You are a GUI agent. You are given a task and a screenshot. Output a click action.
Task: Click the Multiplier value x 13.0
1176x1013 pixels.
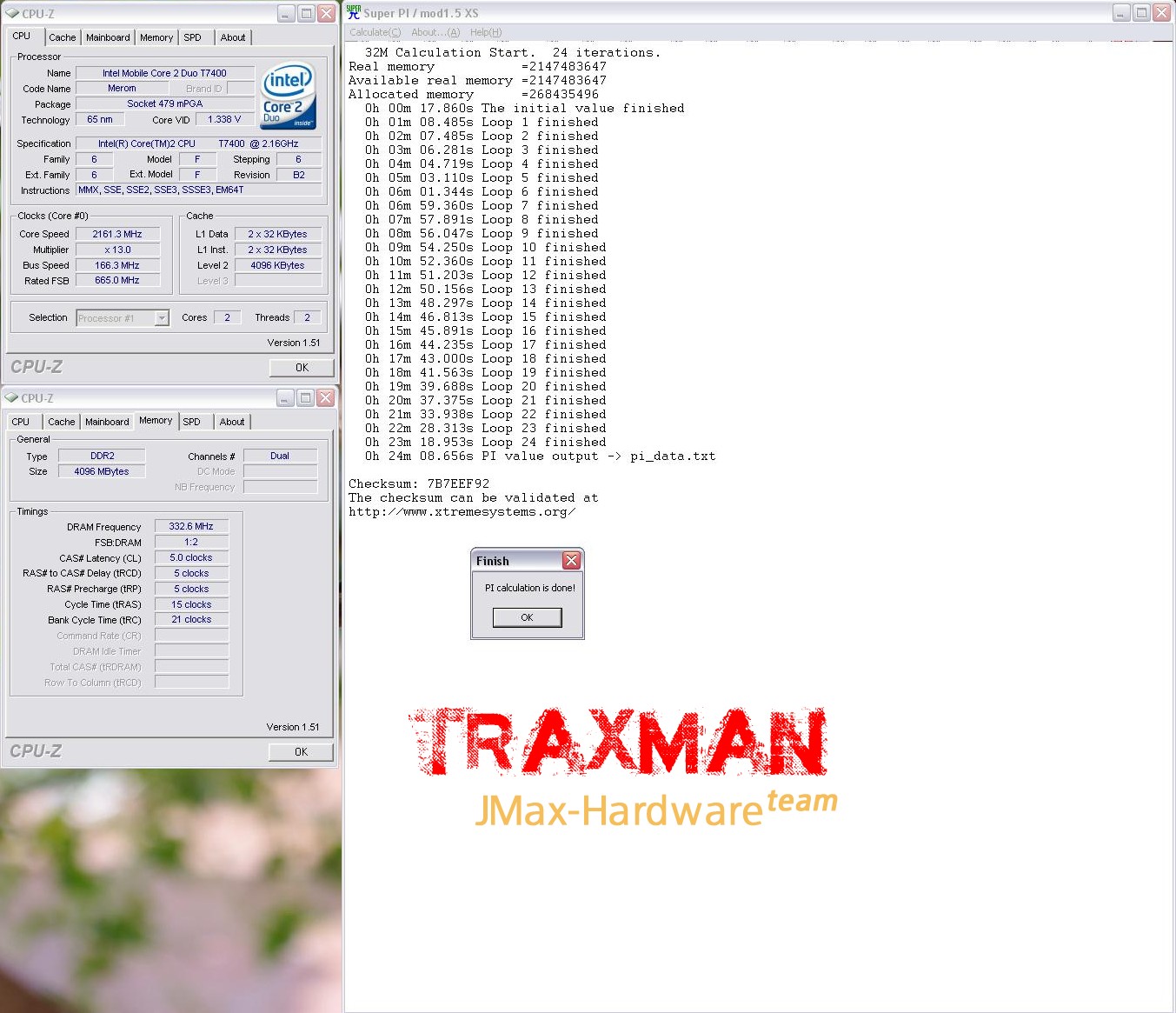pos(117,250)
